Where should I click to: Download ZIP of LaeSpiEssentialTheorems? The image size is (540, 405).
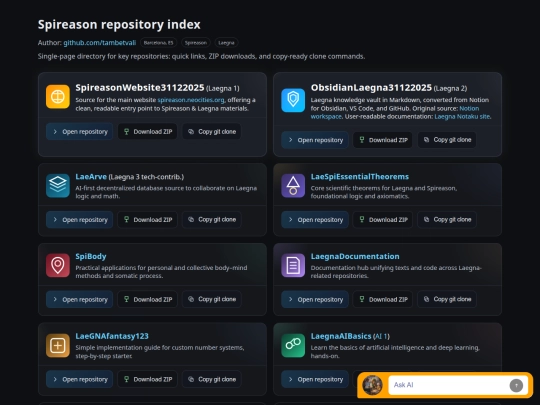[x=383, y=220]
